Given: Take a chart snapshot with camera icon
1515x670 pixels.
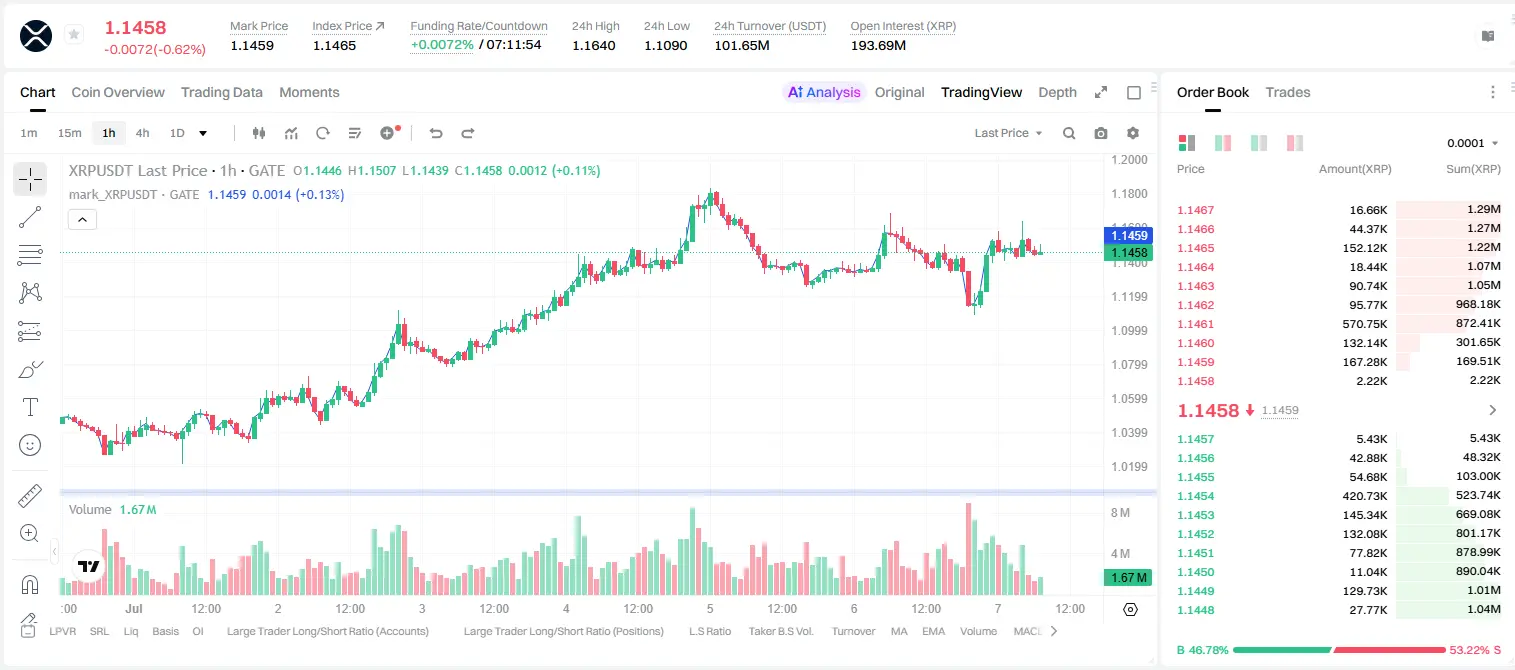Looking at the screenshot, I should pos(1101,133).
